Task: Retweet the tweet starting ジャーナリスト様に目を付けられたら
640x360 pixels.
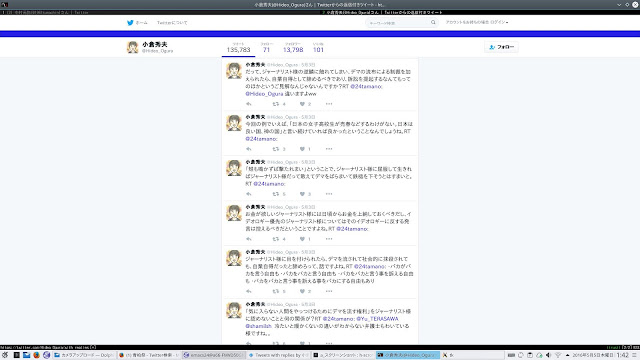Action: point(276,291)
